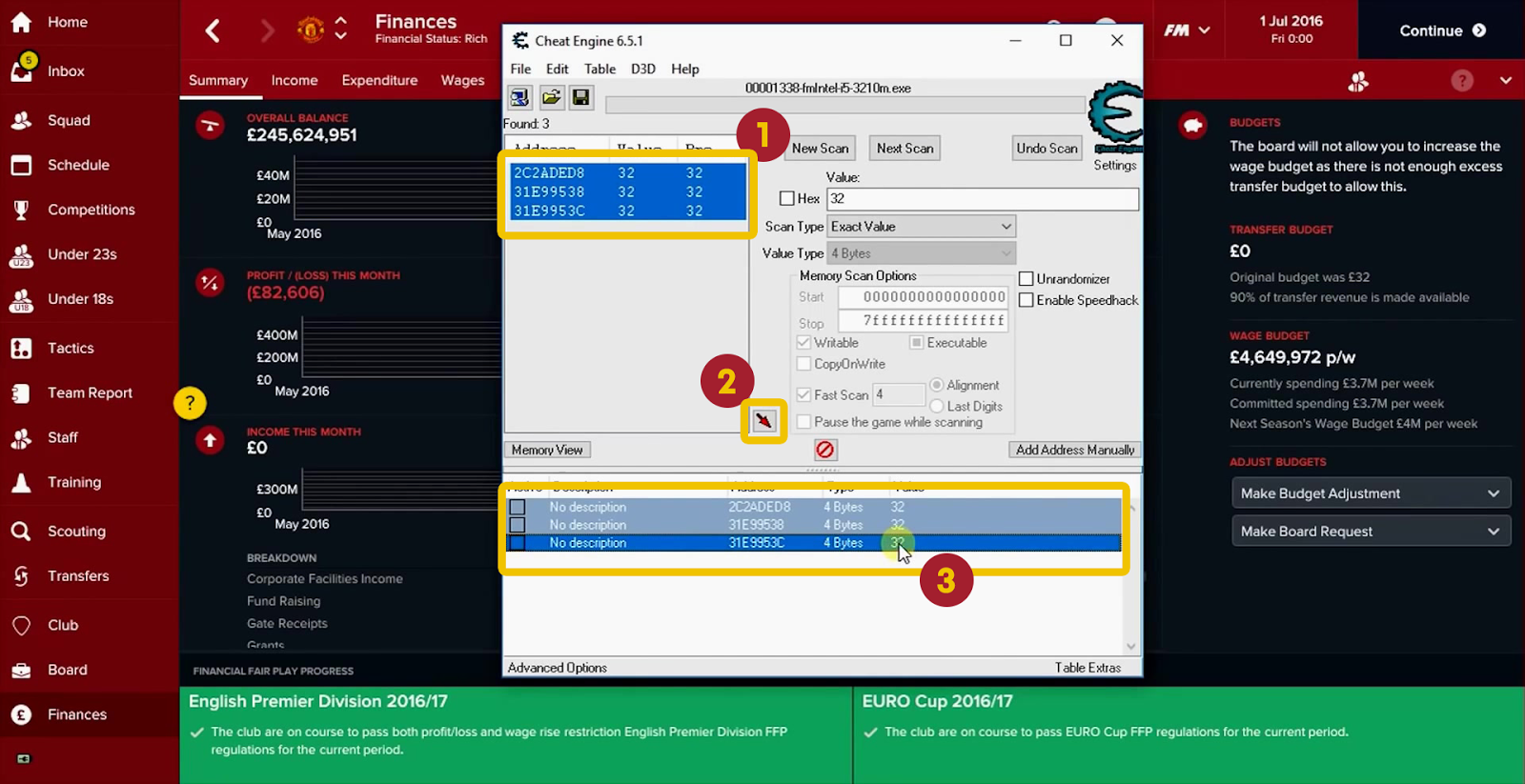Click the Undo Scan button
1525x784 pixels.
tap(1047, 149)
